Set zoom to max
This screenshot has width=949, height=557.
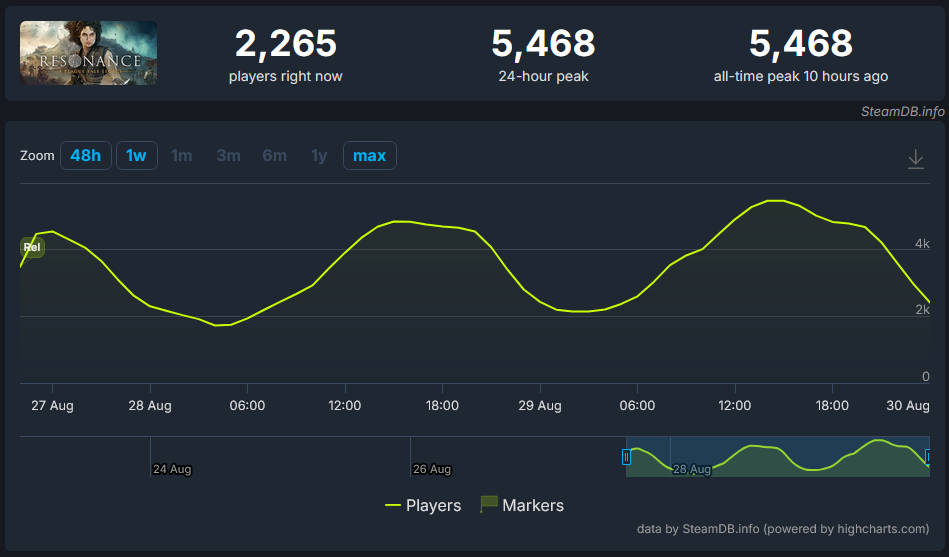point(369,156)
